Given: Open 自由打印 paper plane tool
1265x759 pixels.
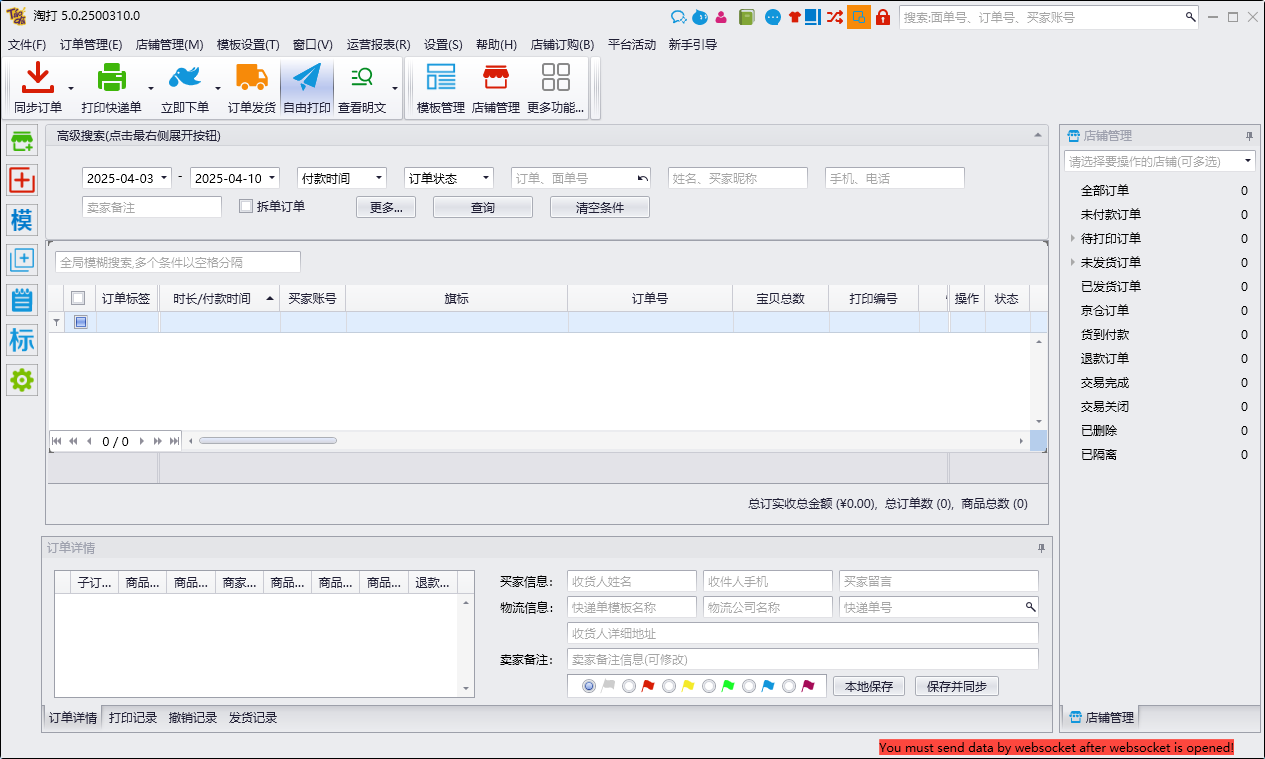Looking at the screenshot, I should [306, 79].
